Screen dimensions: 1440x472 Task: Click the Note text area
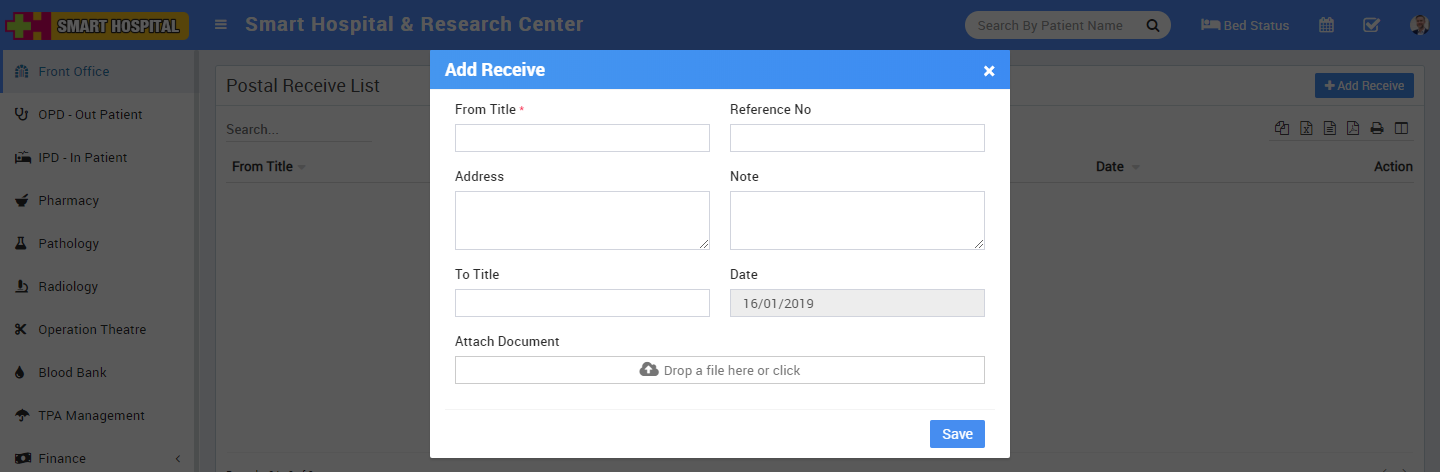click(x=857, y=220)
